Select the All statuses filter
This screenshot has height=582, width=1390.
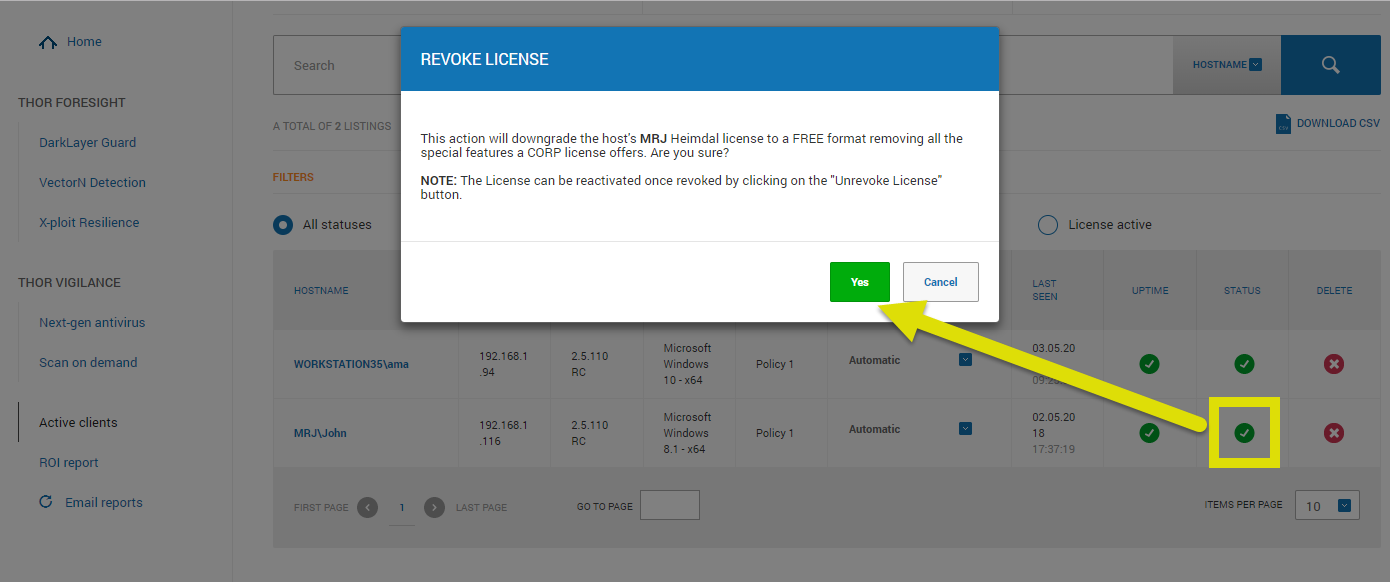tap(283, 225)
